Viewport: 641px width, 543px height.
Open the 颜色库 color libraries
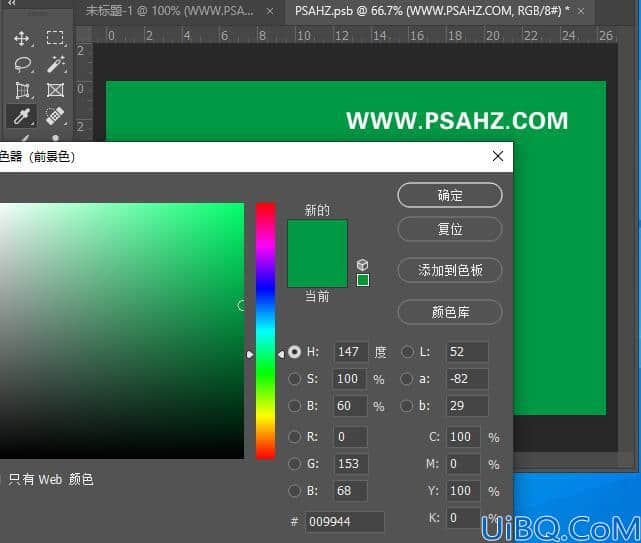tap(450, 312)
